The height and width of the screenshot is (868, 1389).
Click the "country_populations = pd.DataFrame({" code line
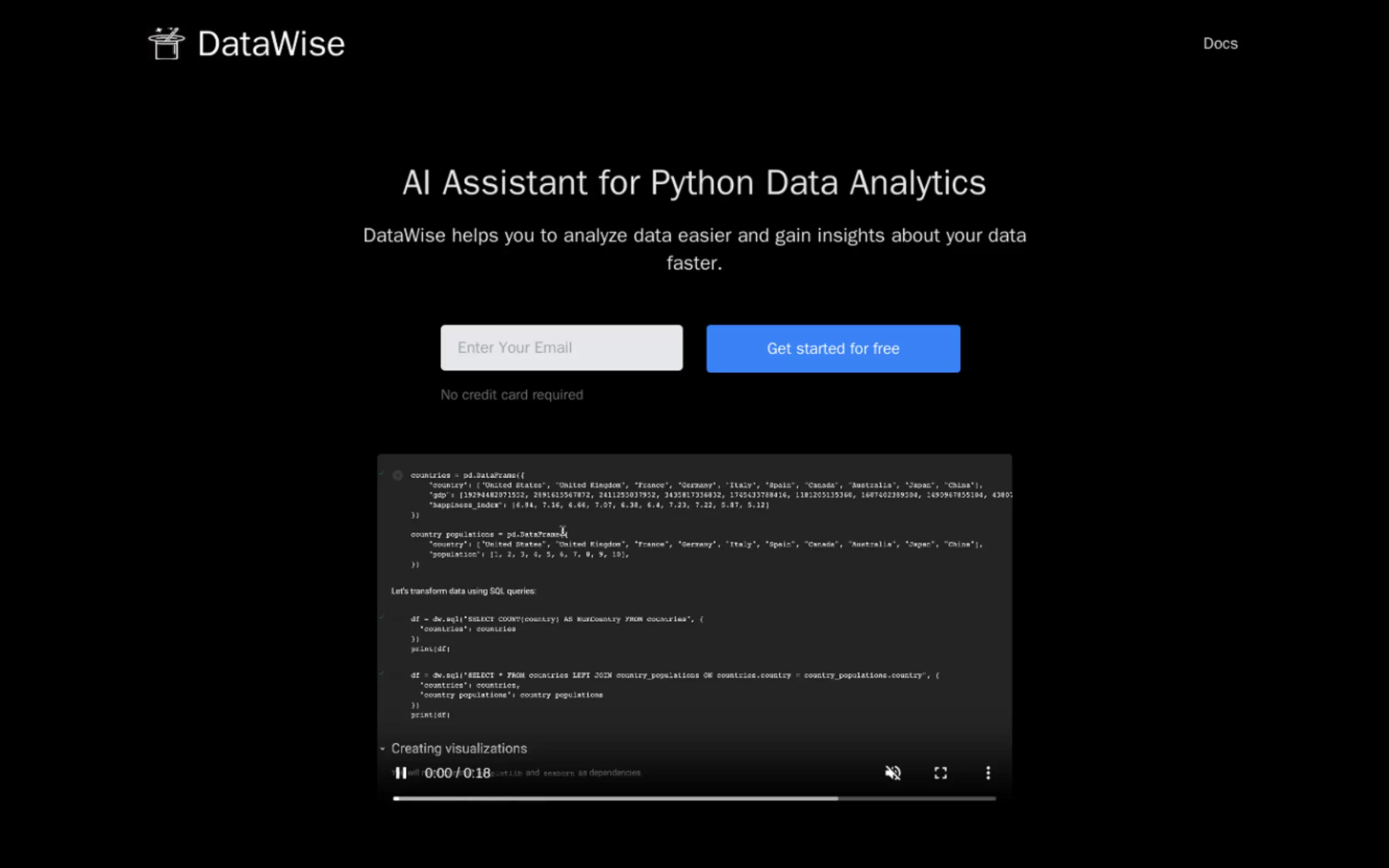coord(489,535)
